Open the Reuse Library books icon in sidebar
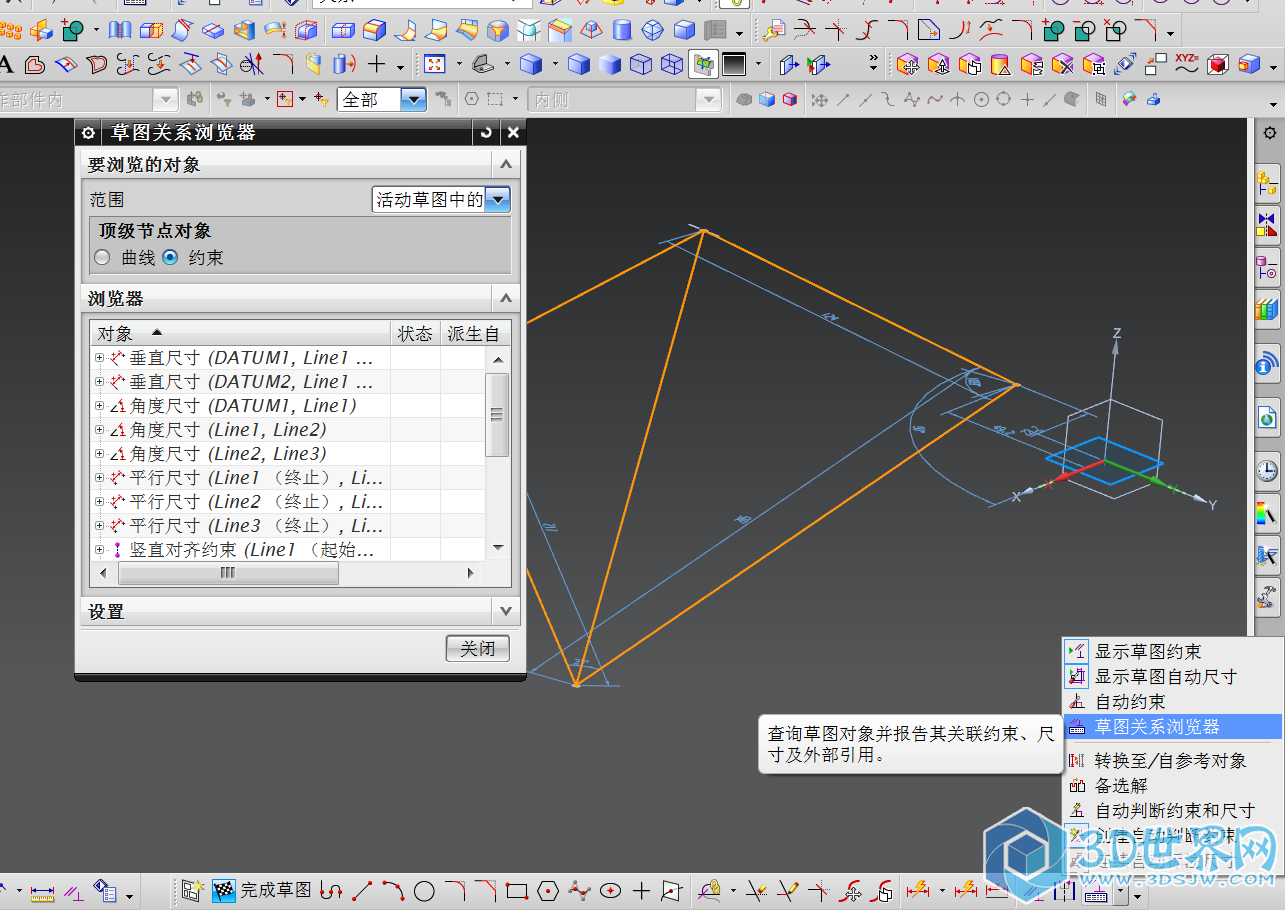 tap(1268, 310)
